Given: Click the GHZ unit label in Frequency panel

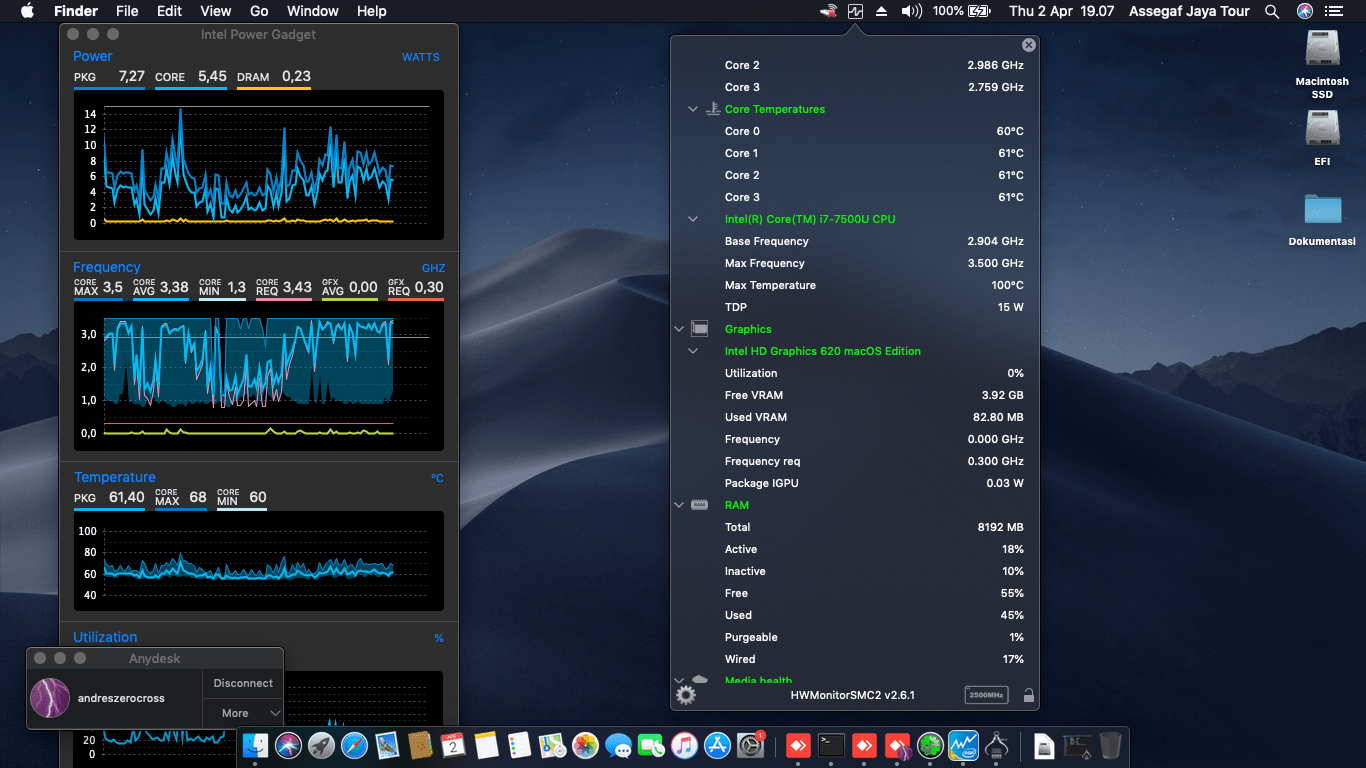Looking at the screenshot, I should click(x=433, y=268).
